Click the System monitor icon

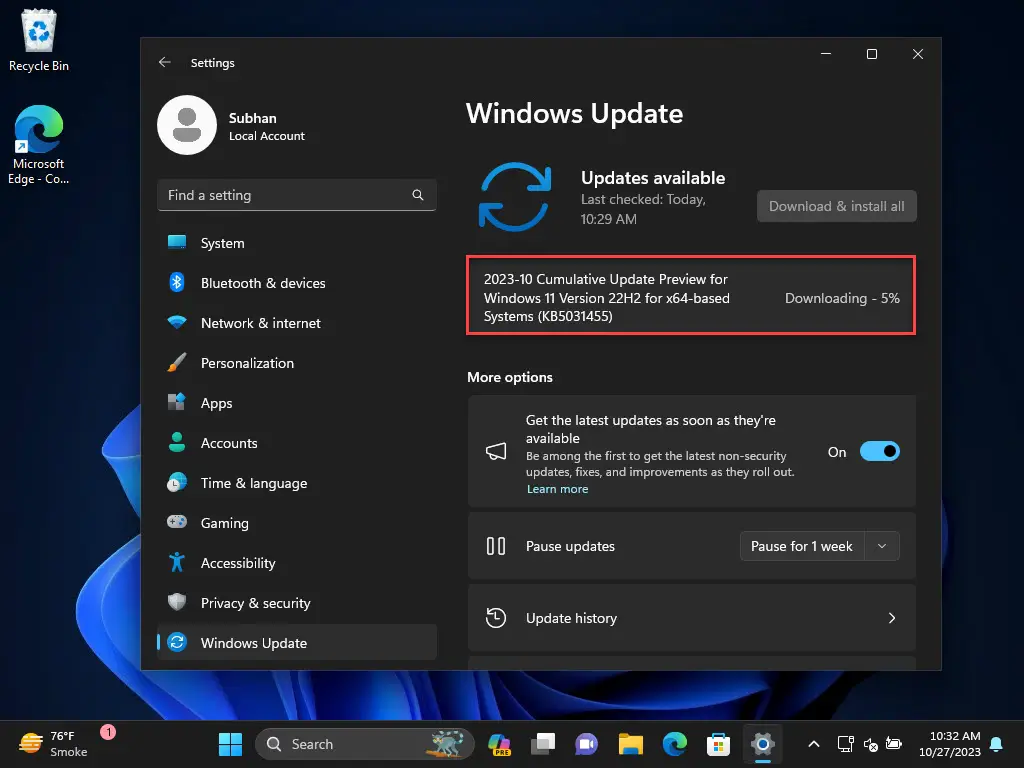click(177, 242)
